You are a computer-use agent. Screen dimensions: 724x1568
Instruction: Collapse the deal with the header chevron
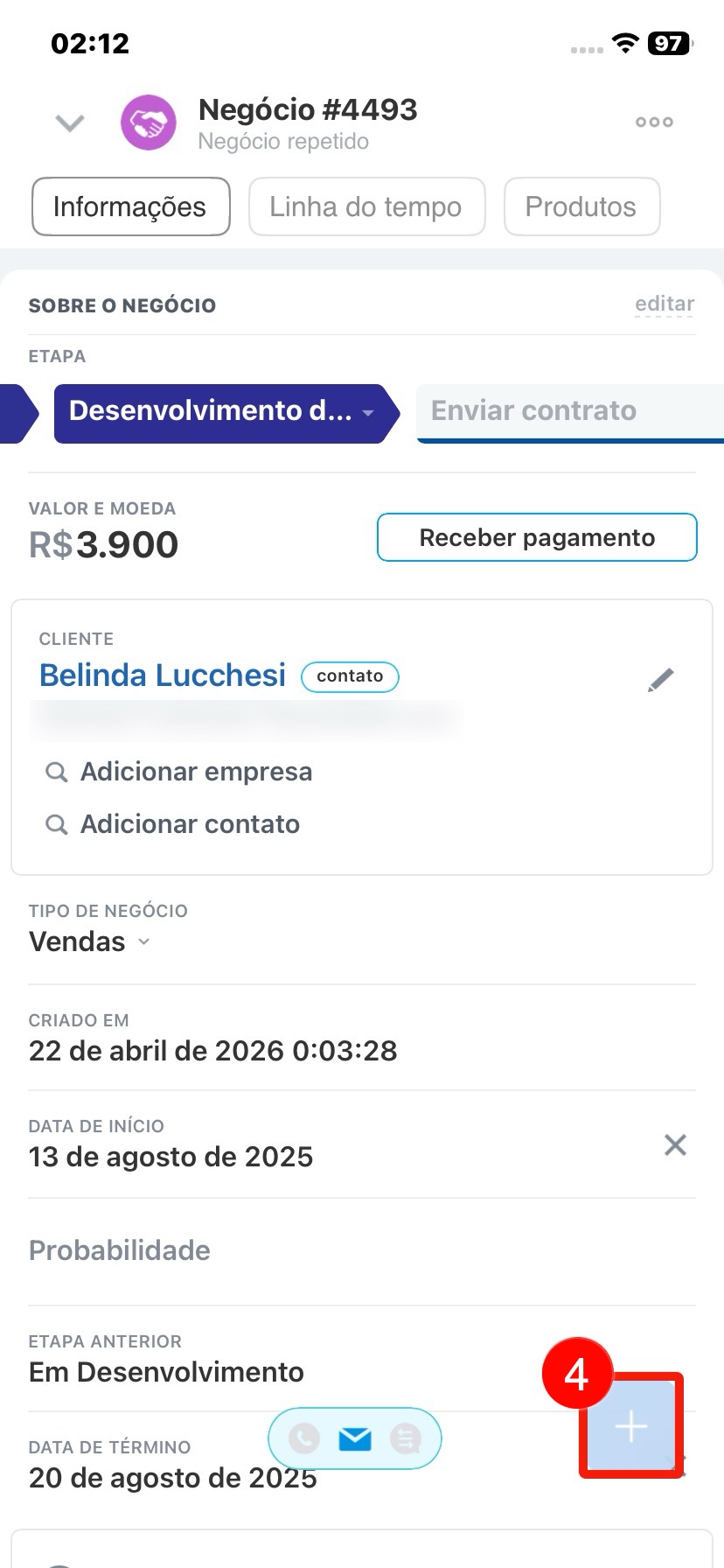click(x=70, y=122)
